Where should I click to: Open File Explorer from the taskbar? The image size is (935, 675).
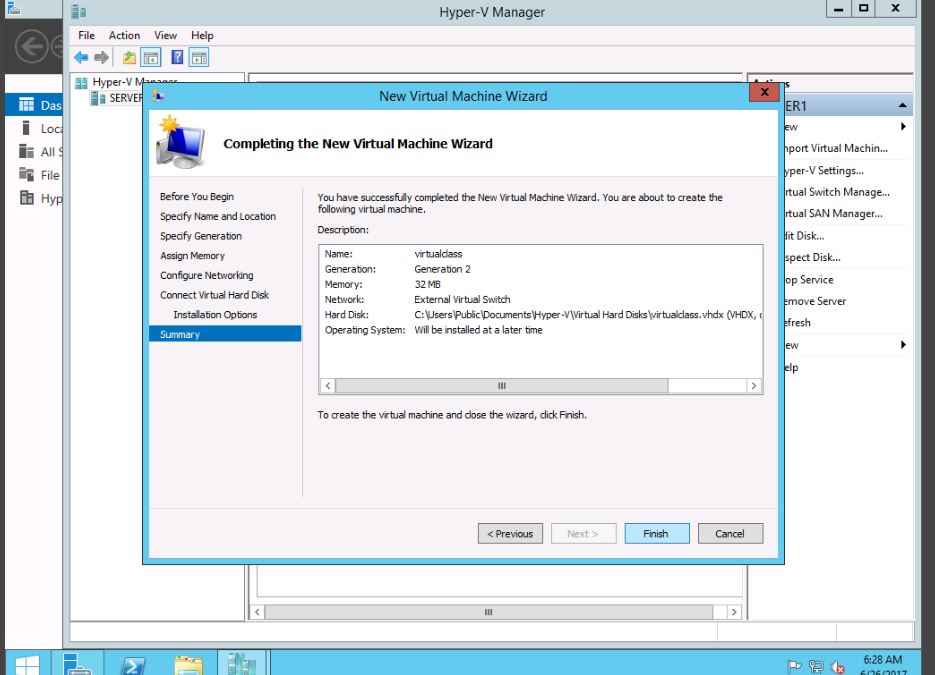point(188,664)
